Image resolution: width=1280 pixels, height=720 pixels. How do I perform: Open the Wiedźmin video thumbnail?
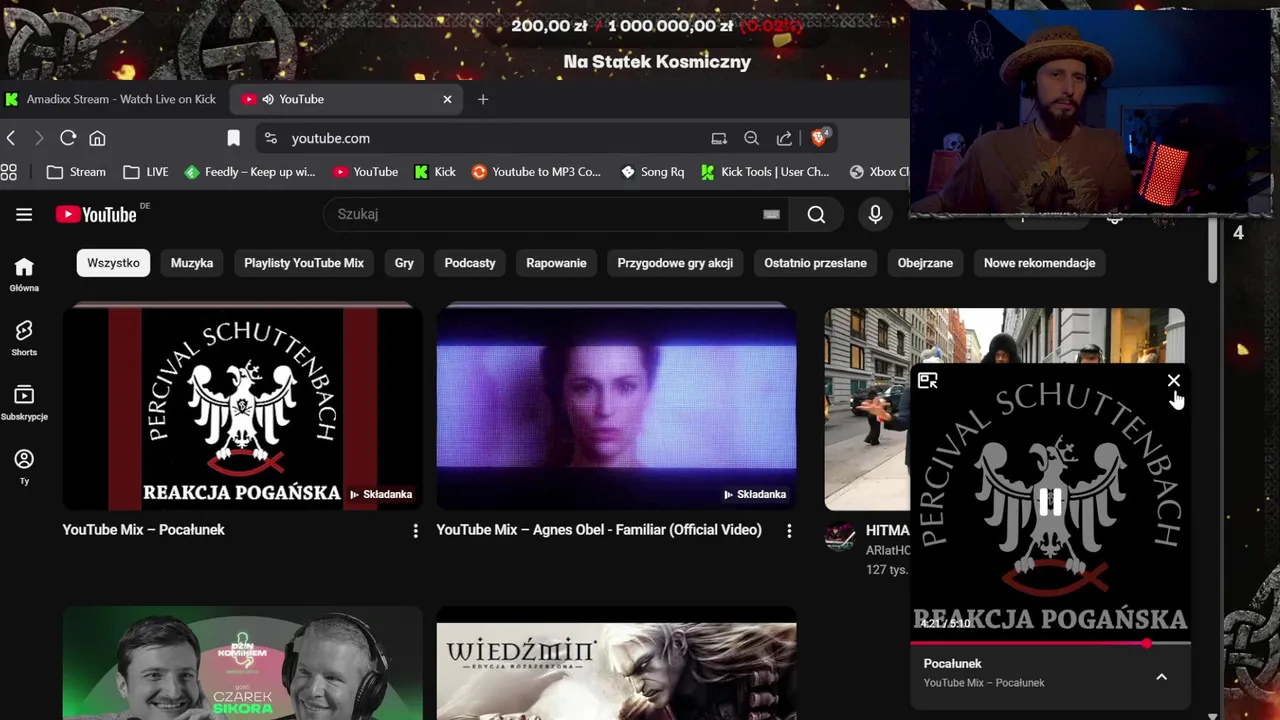click(x=616, y=663)
